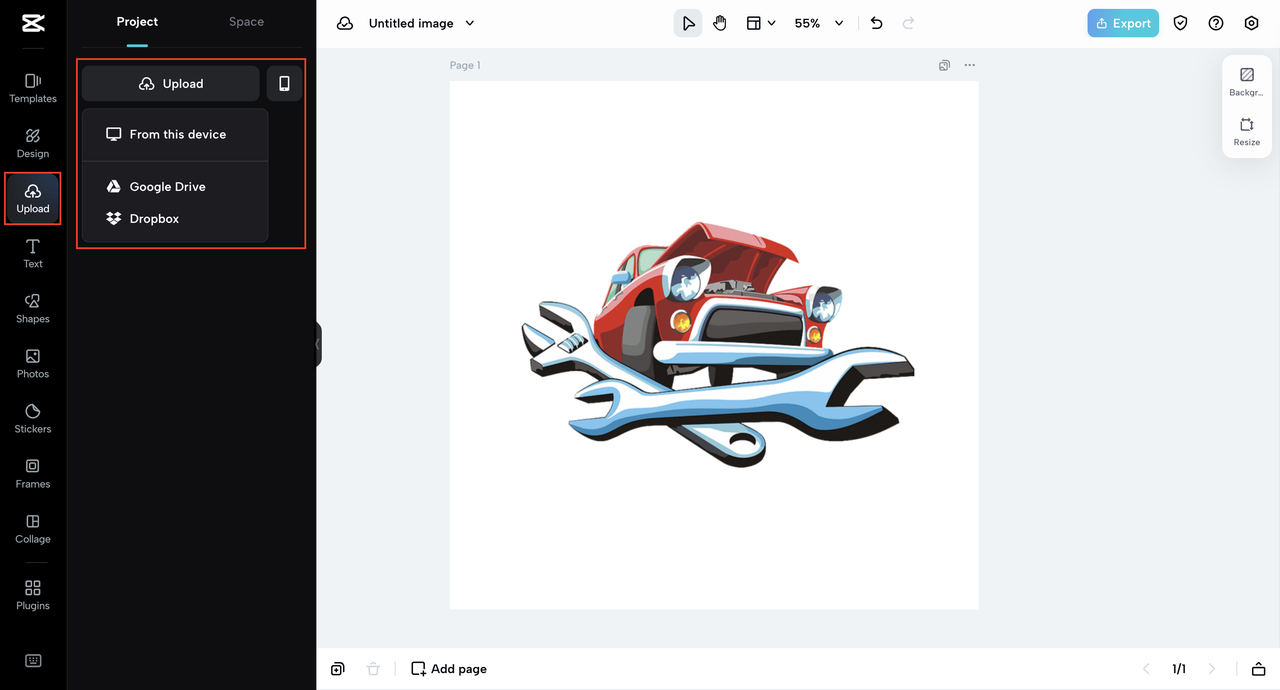Click the Upload button in panel
The width and height of the screenshot is (1280, 690).
(x=171, y=84)
